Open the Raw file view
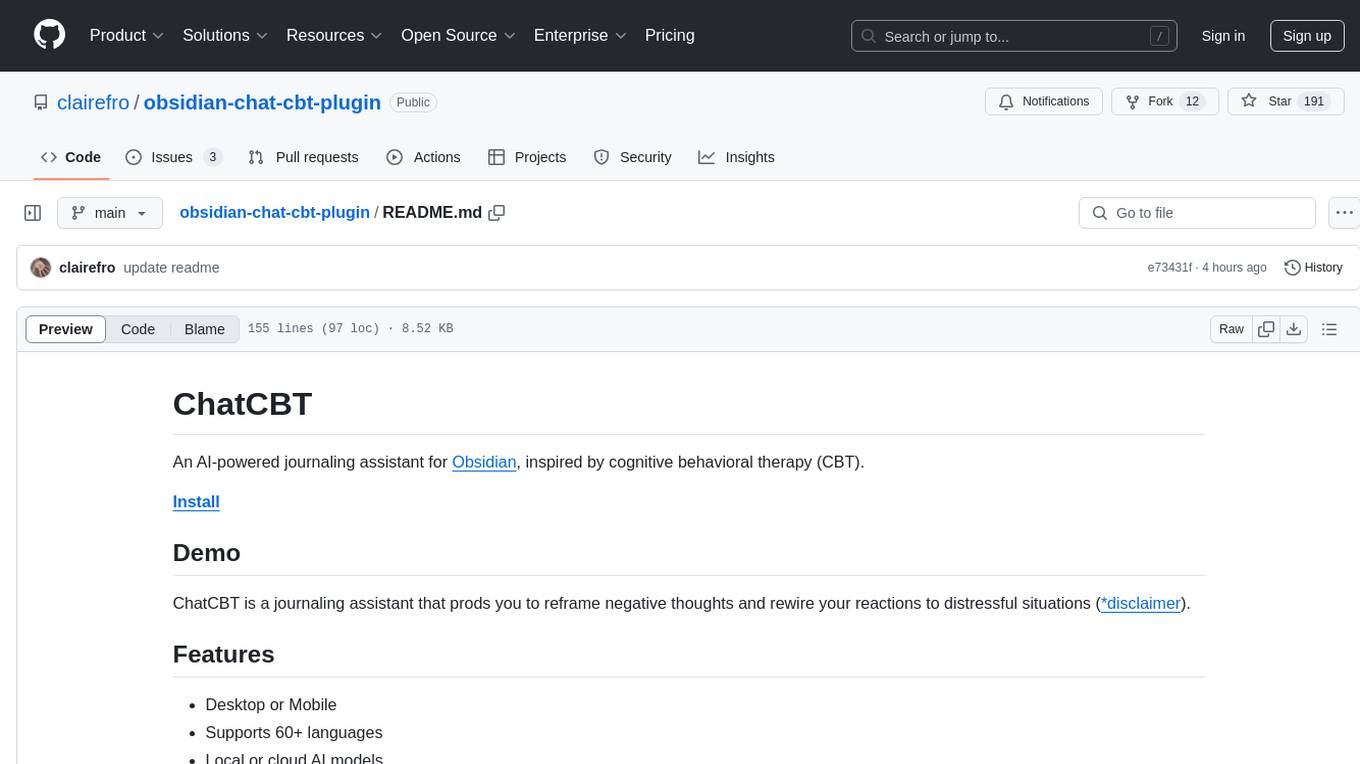The height and width of the screenshot is (764, 1360). tap(1231, 329)
